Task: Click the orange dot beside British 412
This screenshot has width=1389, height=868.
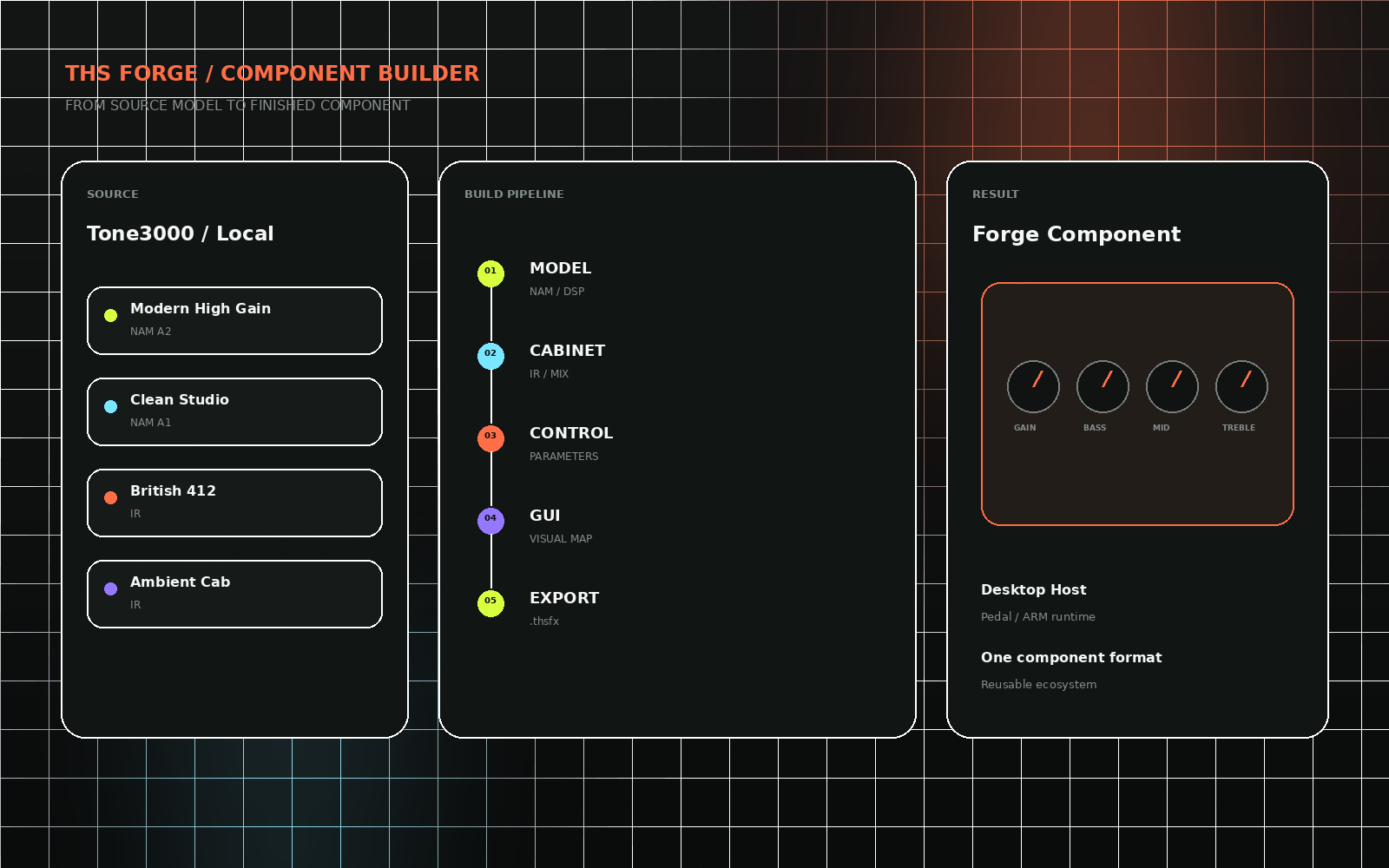Action: (110, 497)
